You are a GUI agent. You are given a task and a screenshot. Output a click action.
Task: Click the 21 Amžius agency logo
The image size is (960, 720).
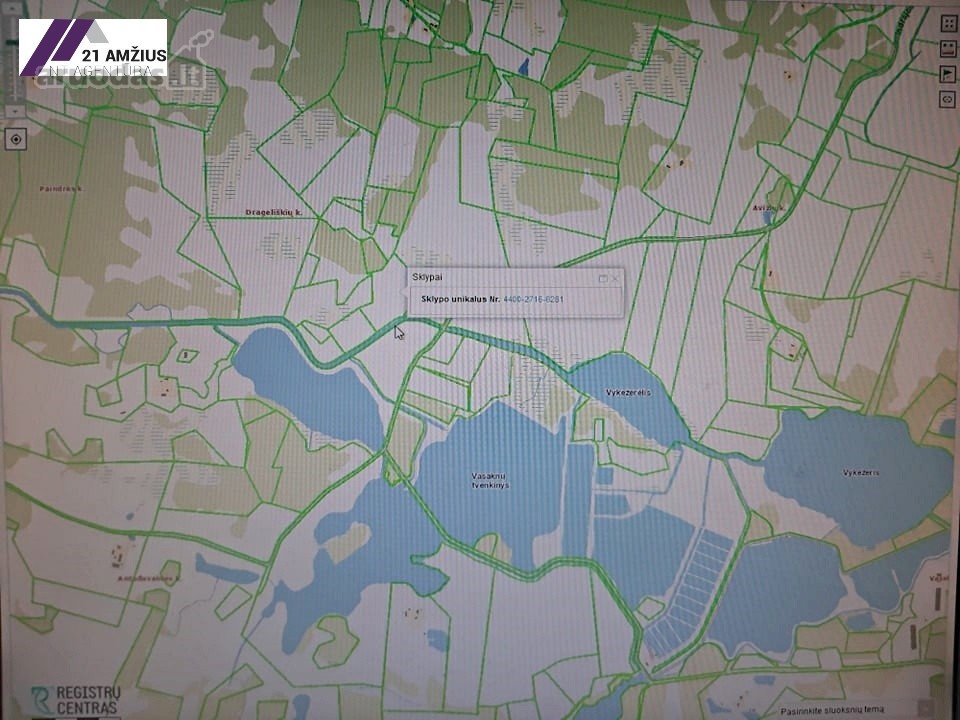pos(93,47)
